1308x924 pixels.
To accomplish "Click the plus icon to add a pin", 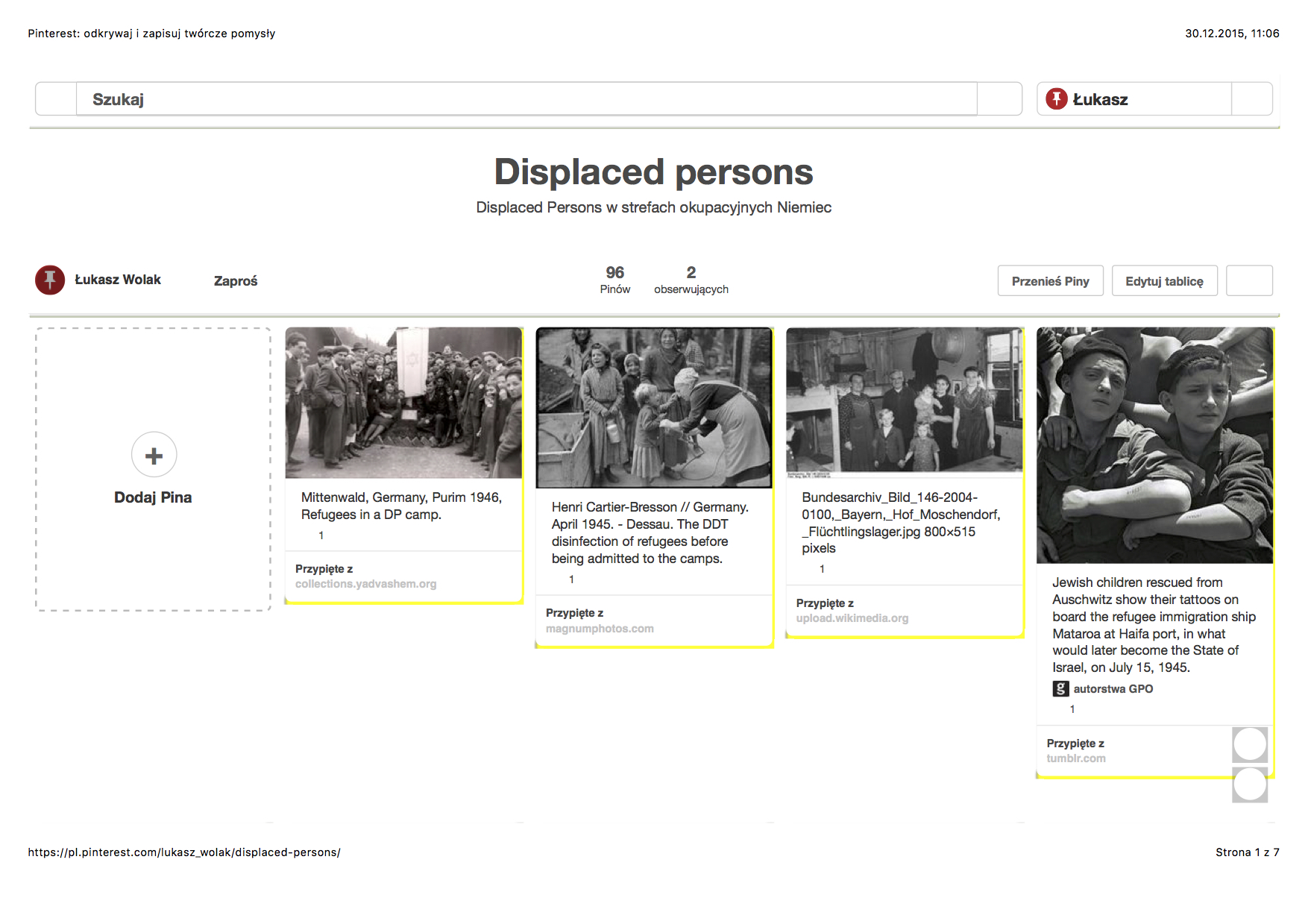I will [x=154, y=455].
